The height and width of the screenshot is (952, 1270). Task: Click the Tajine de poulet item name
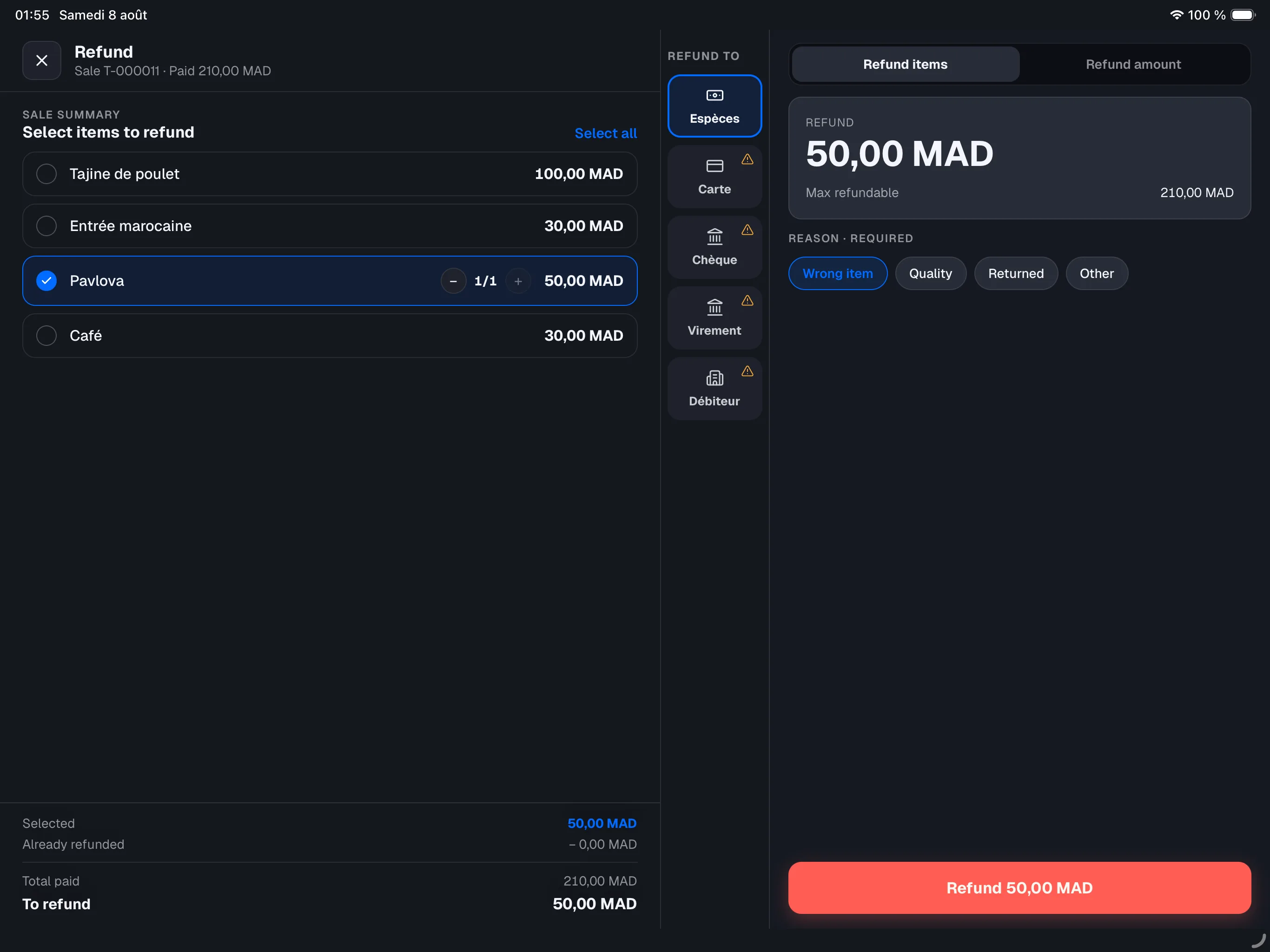tap(124, 174)
